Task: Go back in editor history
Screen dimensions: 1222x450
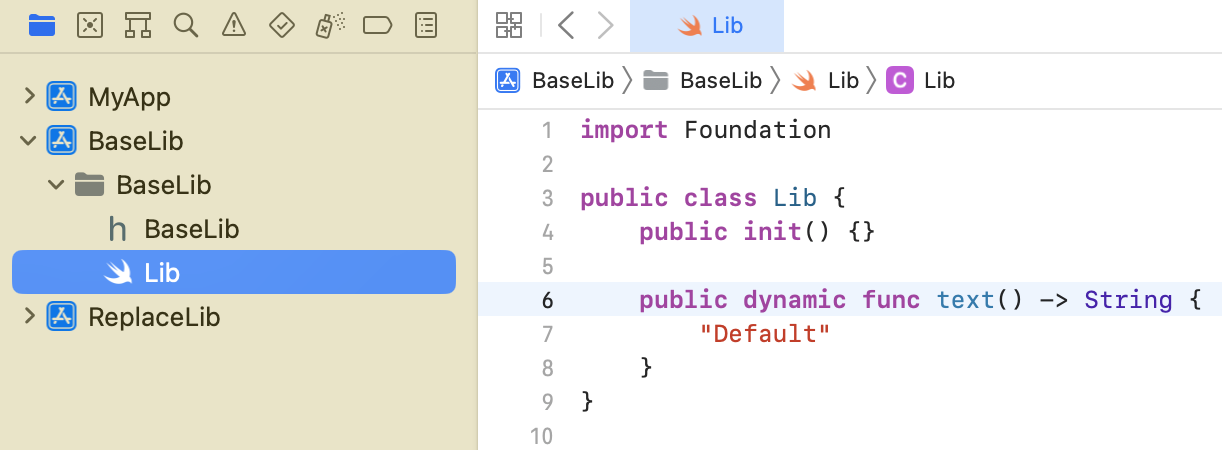Action: 566,25
